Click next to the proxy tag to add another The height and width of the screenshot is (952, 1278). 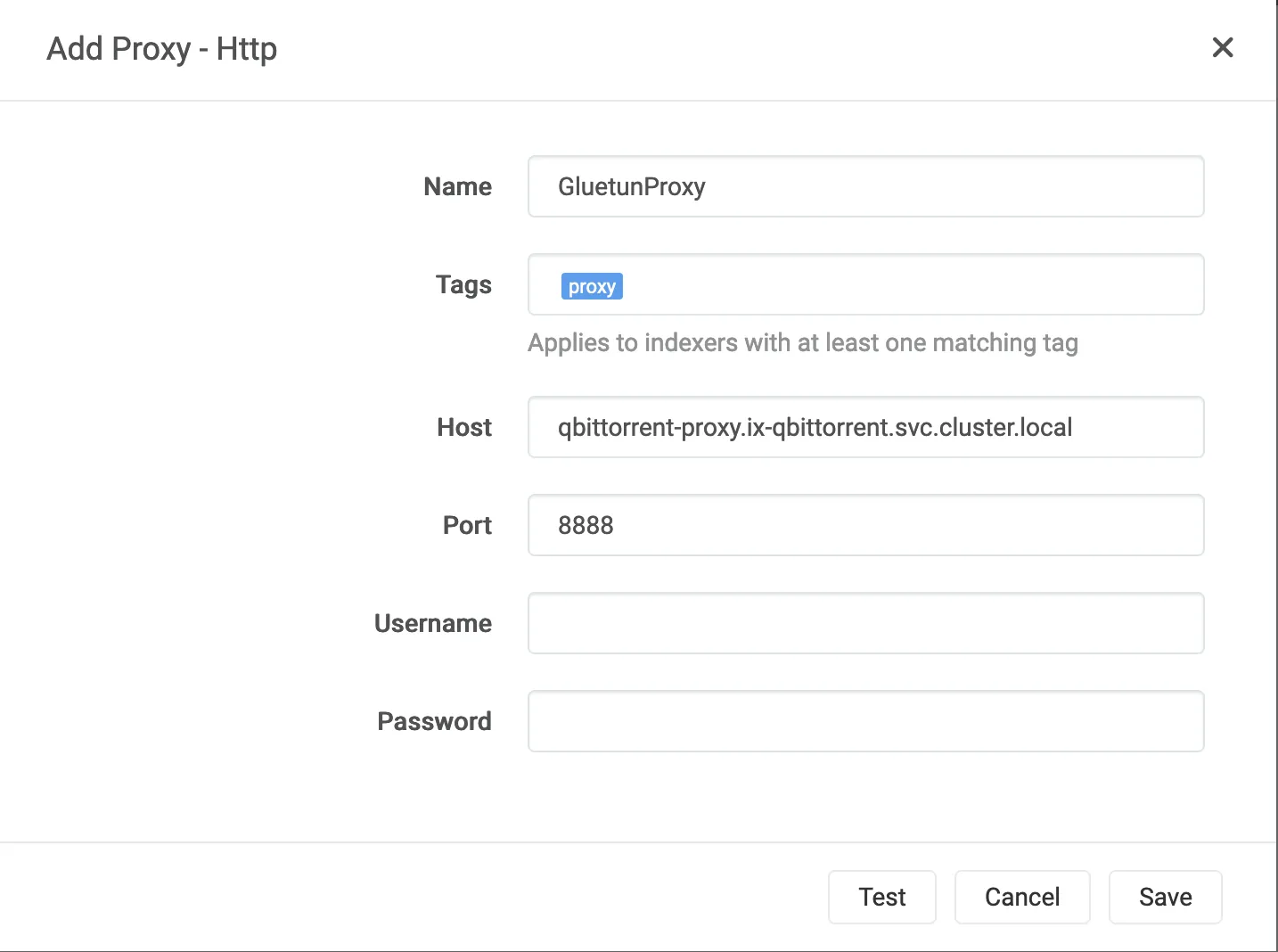[x=802, y=285]
